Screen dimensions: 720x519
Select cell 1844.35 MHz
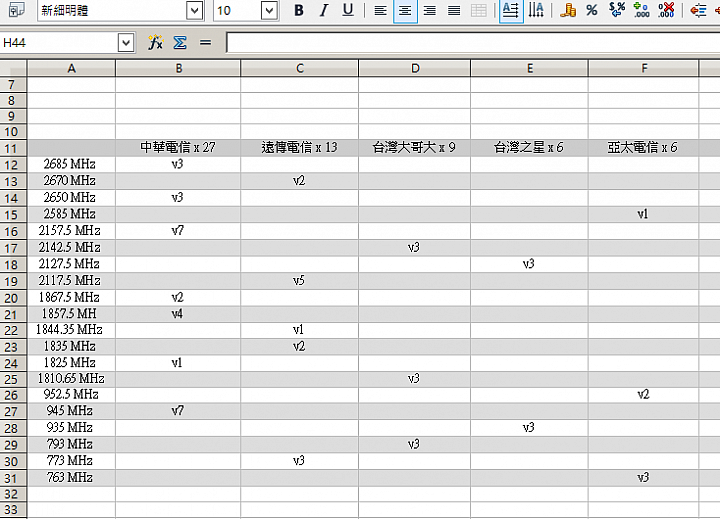[71, 330]
